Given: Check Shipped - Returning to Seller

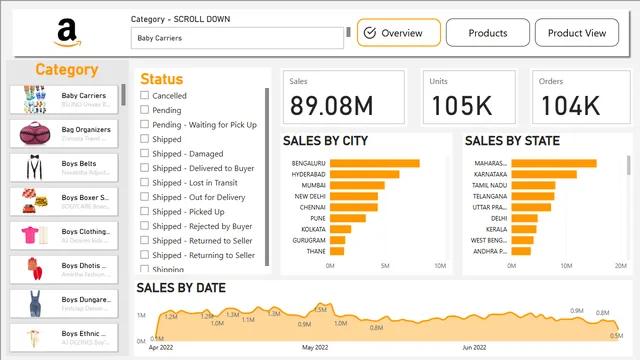Looking at the screenshot, I should 144,255.
